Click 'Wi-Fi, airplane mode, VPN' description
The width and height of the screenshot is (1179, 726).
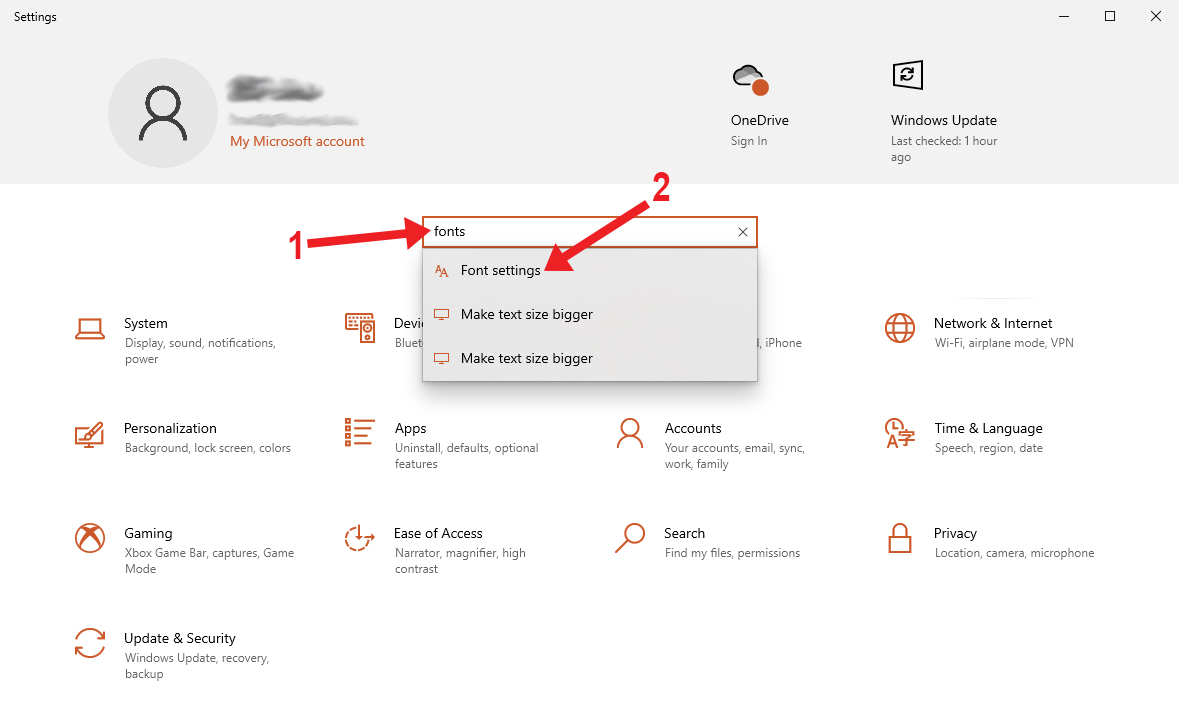click(x=1004, y=343)
